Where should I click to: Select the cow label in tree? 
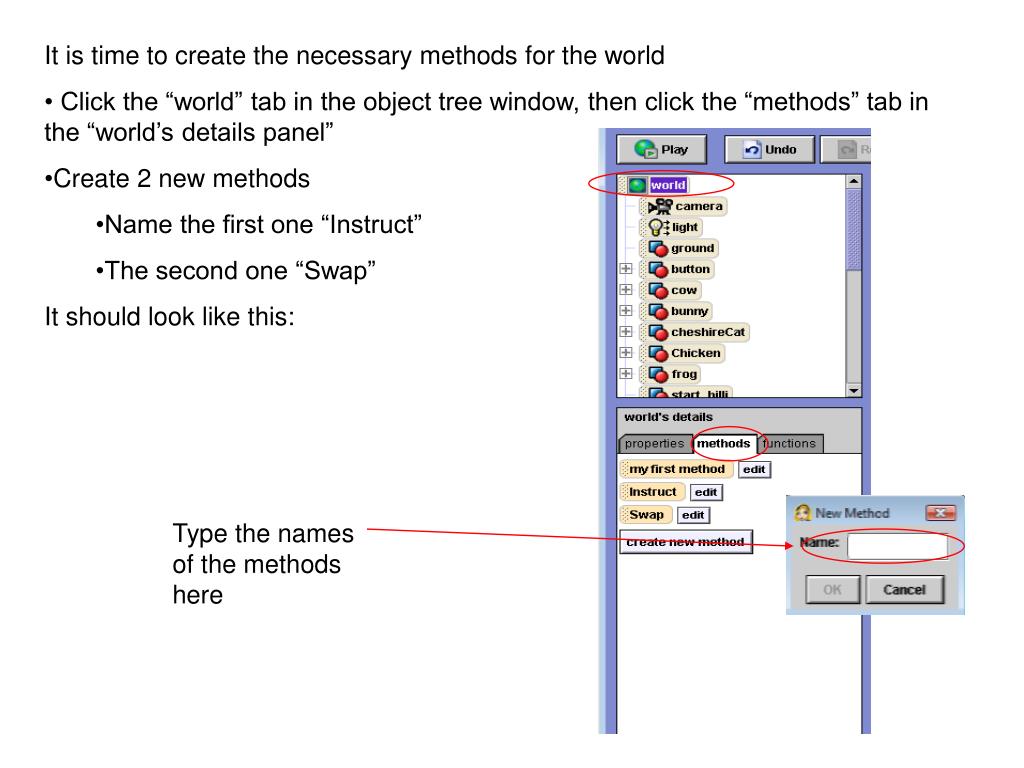tap(684, 290)
